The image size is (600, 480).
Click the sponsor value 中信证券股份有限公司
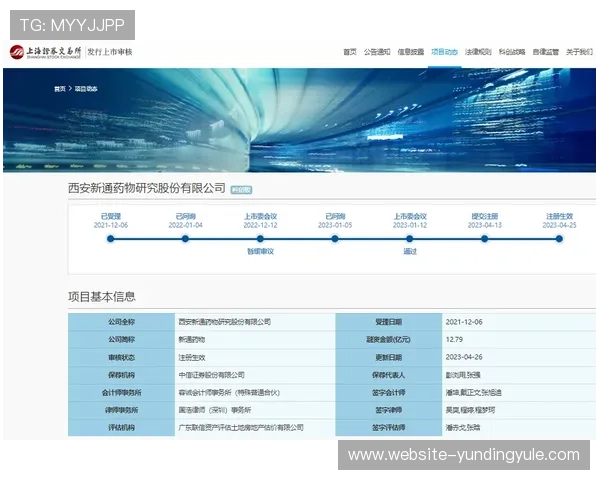pyautogui.click(x=211, y=375)
